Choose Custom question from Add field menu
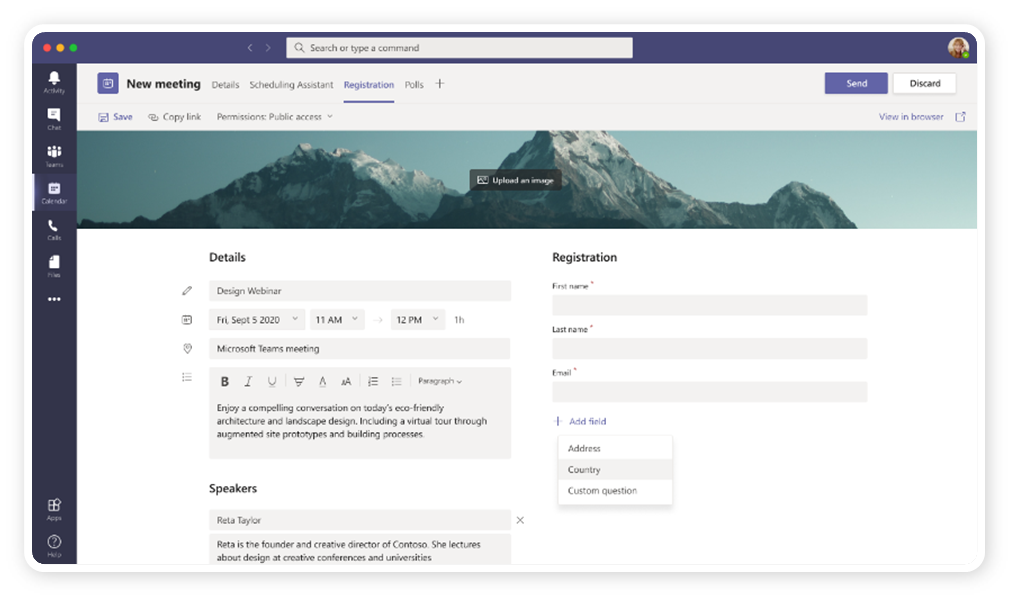Screen dimensions: 1015x602 (615, 491)
